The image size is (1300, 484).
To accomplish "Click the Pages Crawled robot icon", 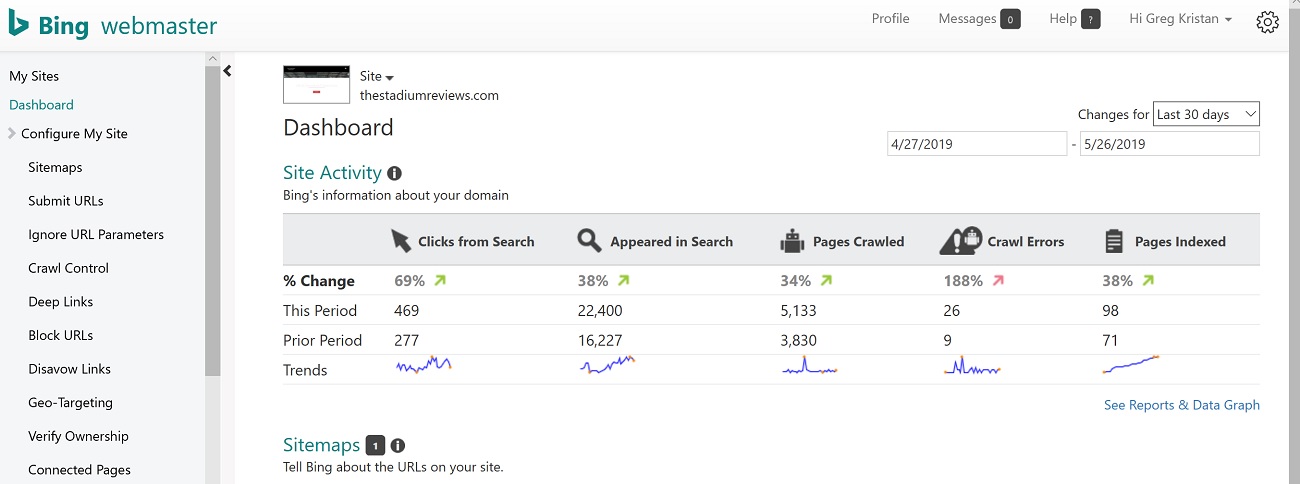I will [x=792, y=241].
